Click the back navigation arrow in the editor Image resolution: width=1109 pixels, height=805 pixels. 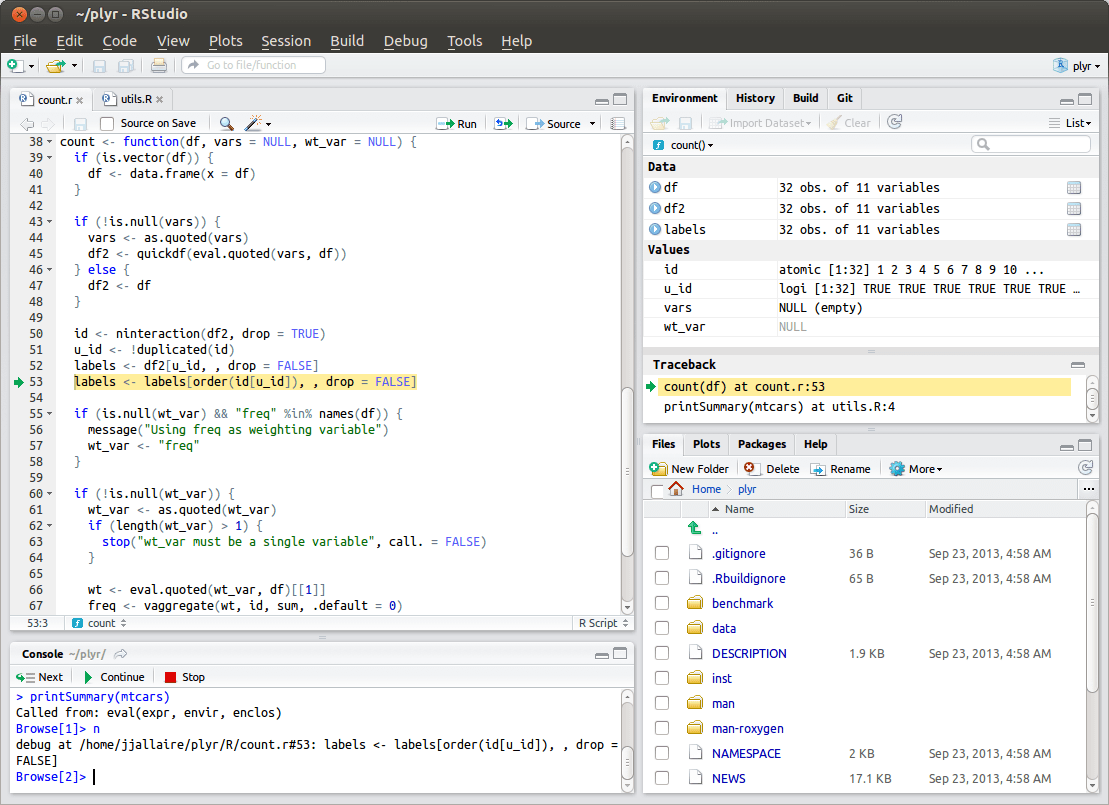pyautogui.click(x=25, y=122)
